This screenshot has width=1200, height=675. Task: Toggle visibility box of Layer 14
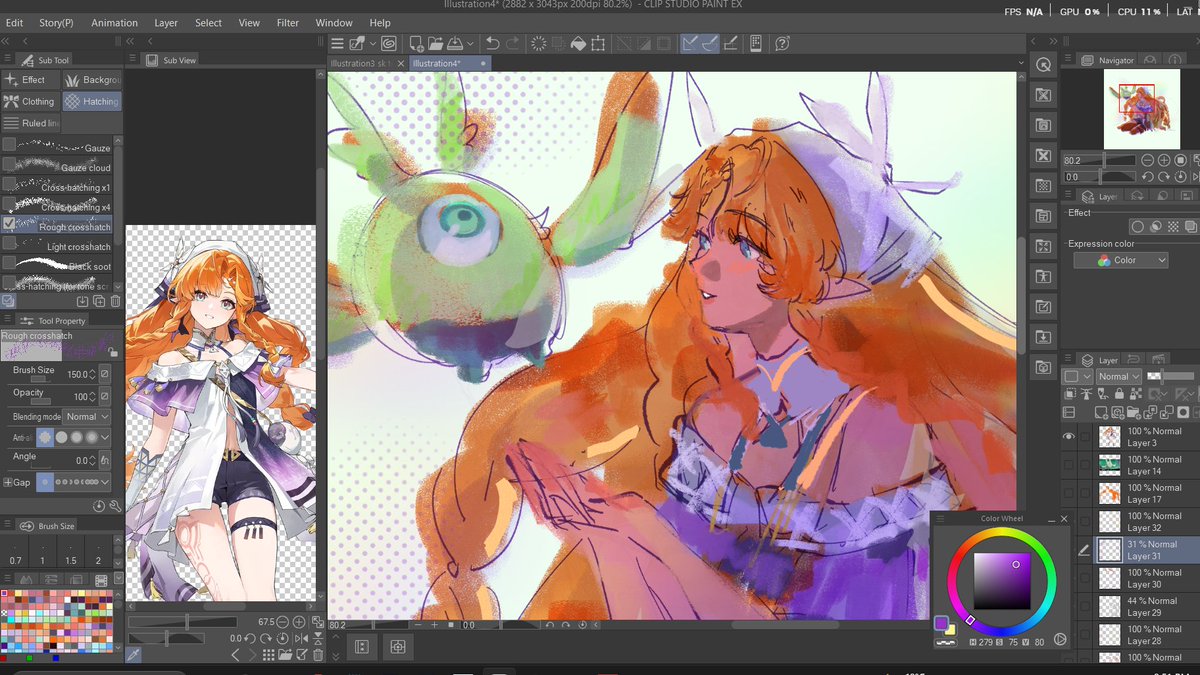click(x=1070, y=465)
